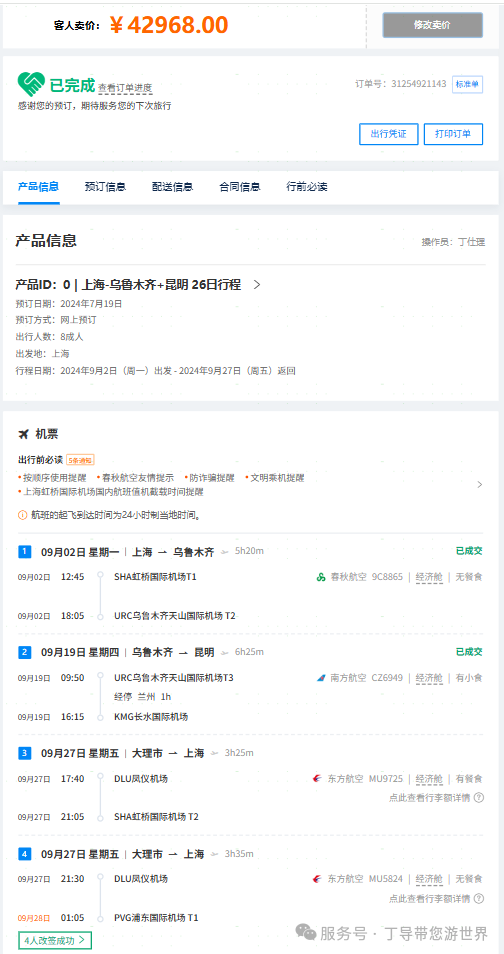Click the Spring Airlines logo icon
The width and height of the screenshot is (504, 954).
coord(321,577)
